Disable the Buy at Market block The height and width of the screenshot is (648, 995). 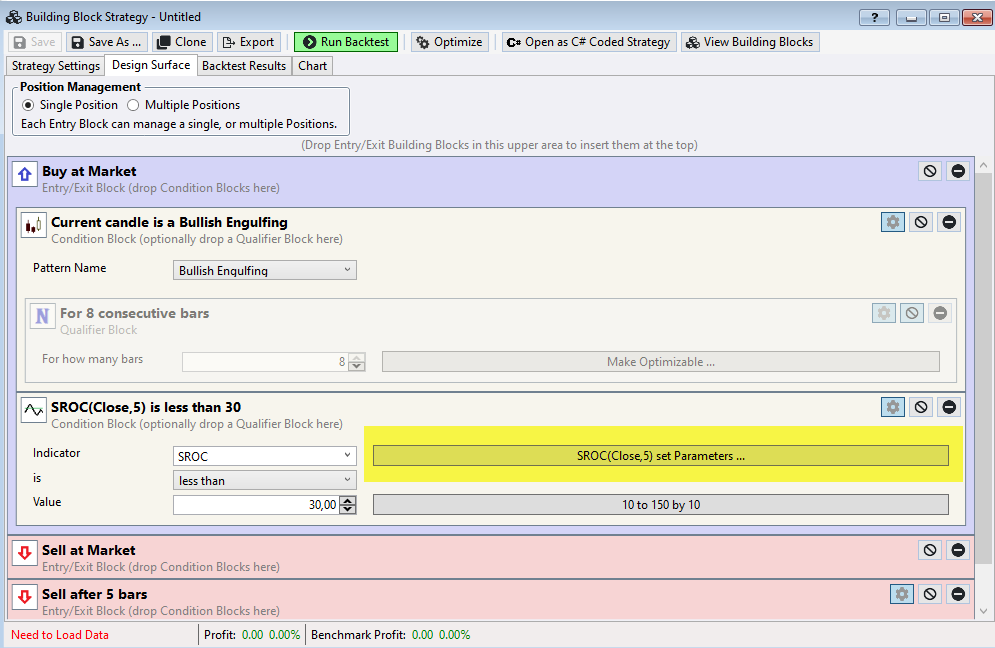tap(929, 170)
